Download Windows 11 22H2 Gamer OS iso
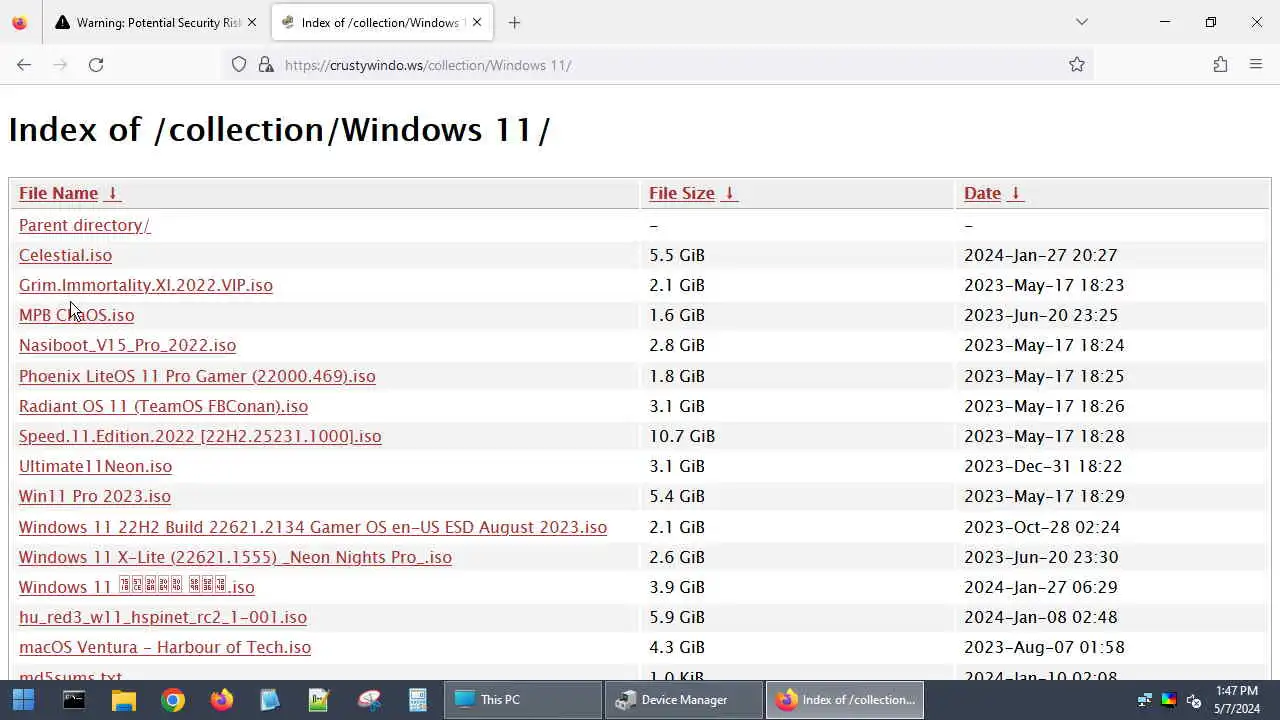Viewport: 1280px width, 720px height. point(313,527)
